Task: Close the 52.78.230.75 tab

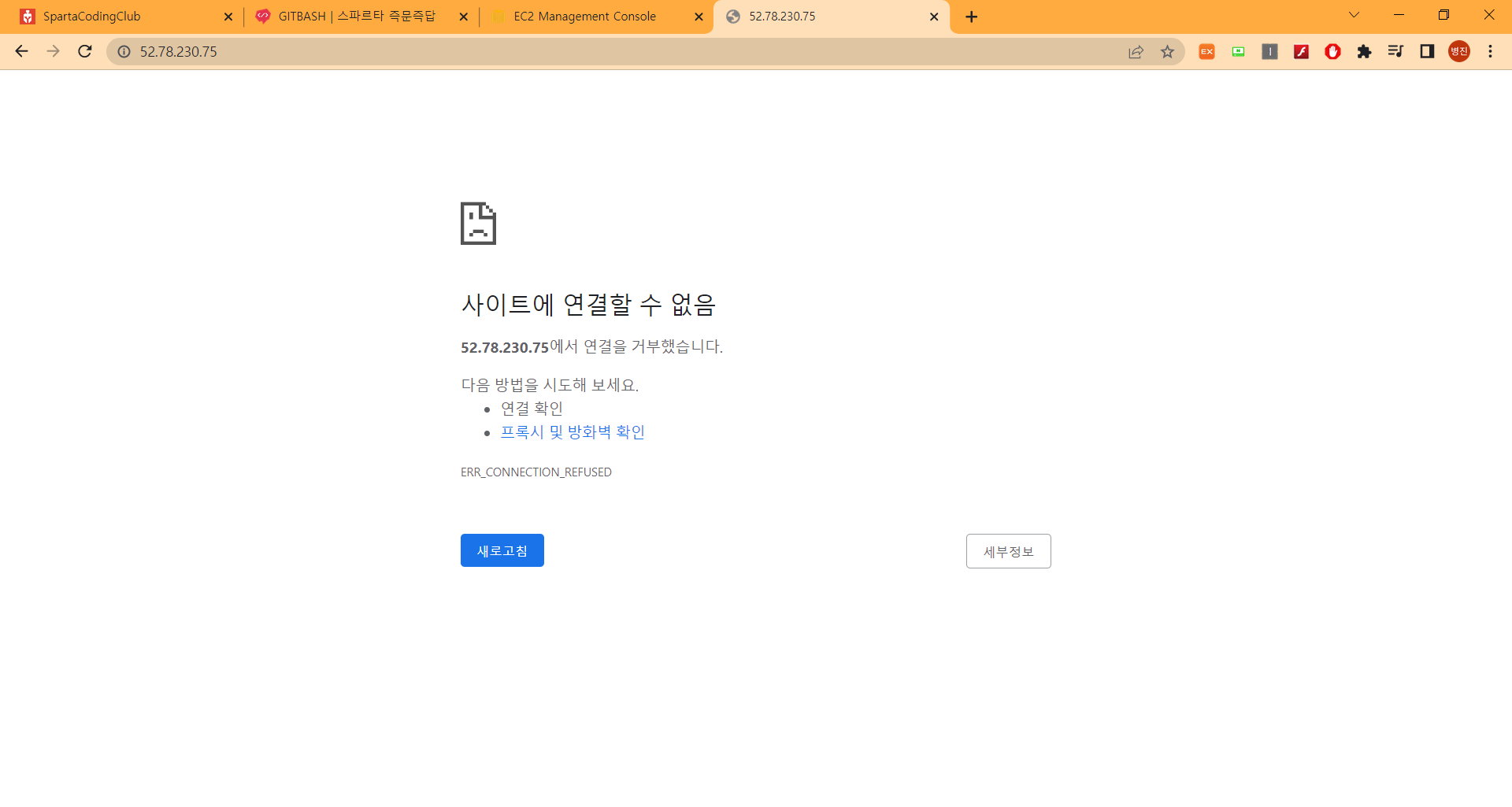Action: (934, 17)
